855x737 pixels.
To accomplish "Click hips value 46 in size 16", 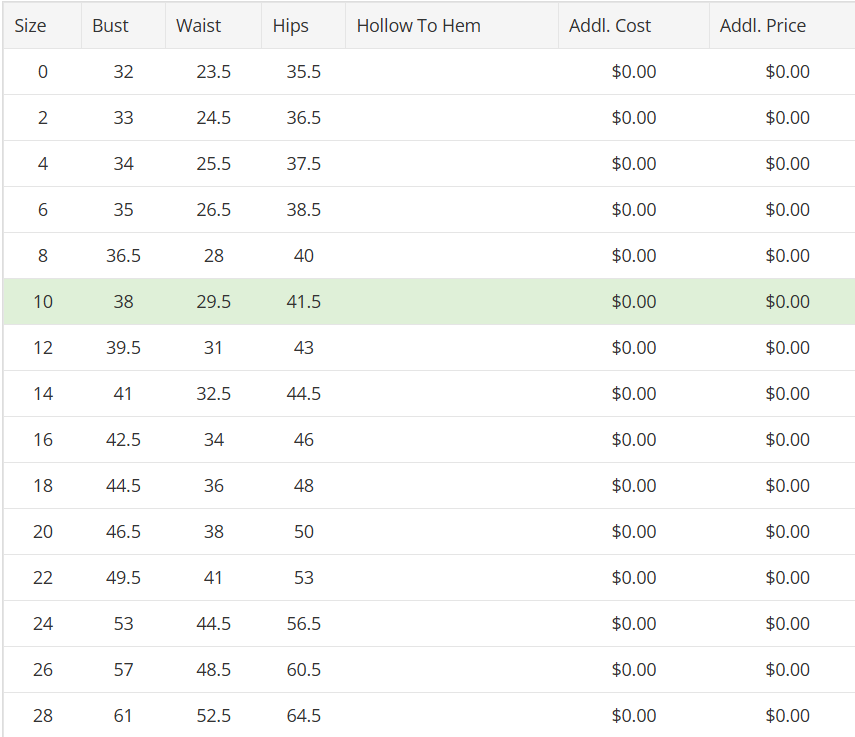I will click(x=304, y=439).
